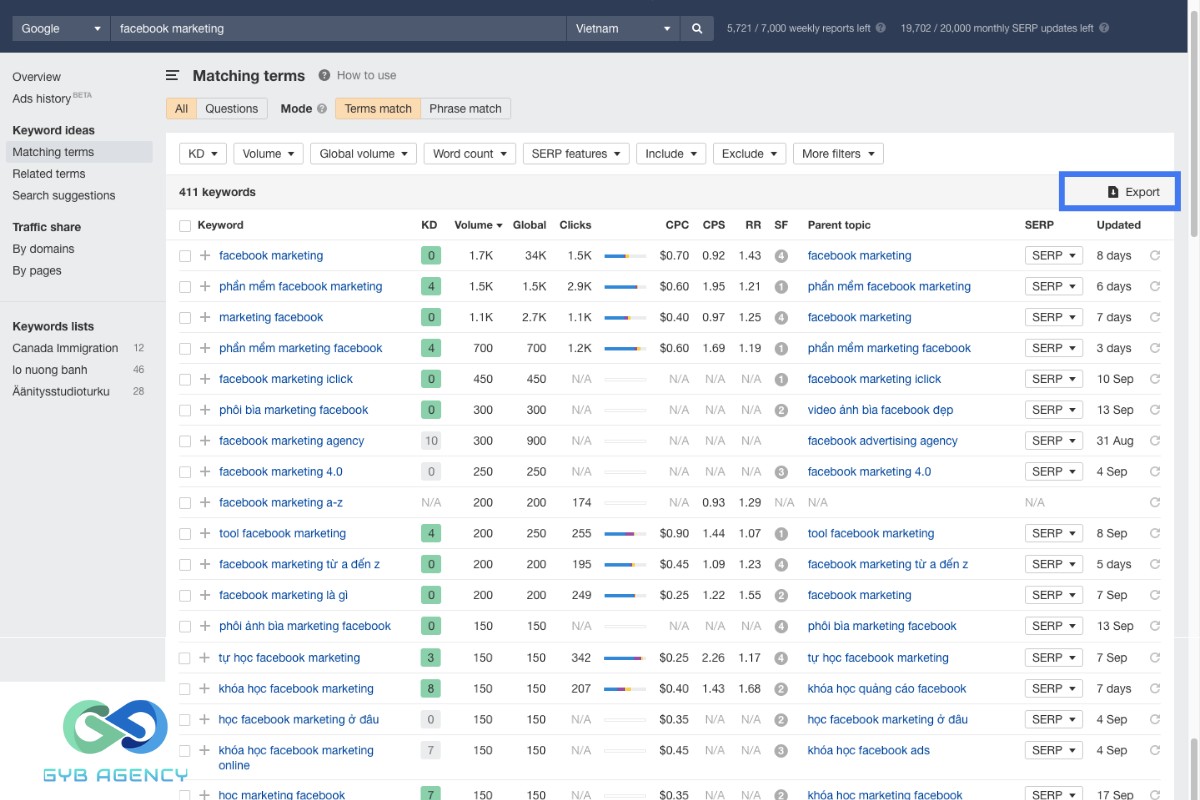Click SF badge for phôi bìa marketing facebook

point(781,410)
